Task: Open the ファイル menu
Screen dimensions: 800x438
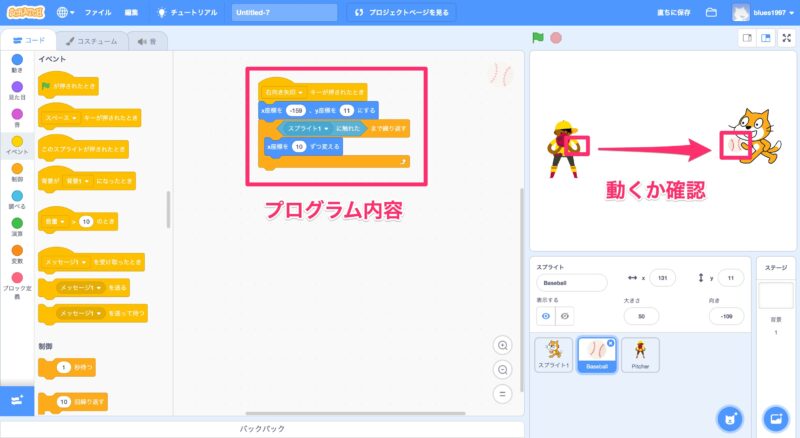Action: (98, 13)
